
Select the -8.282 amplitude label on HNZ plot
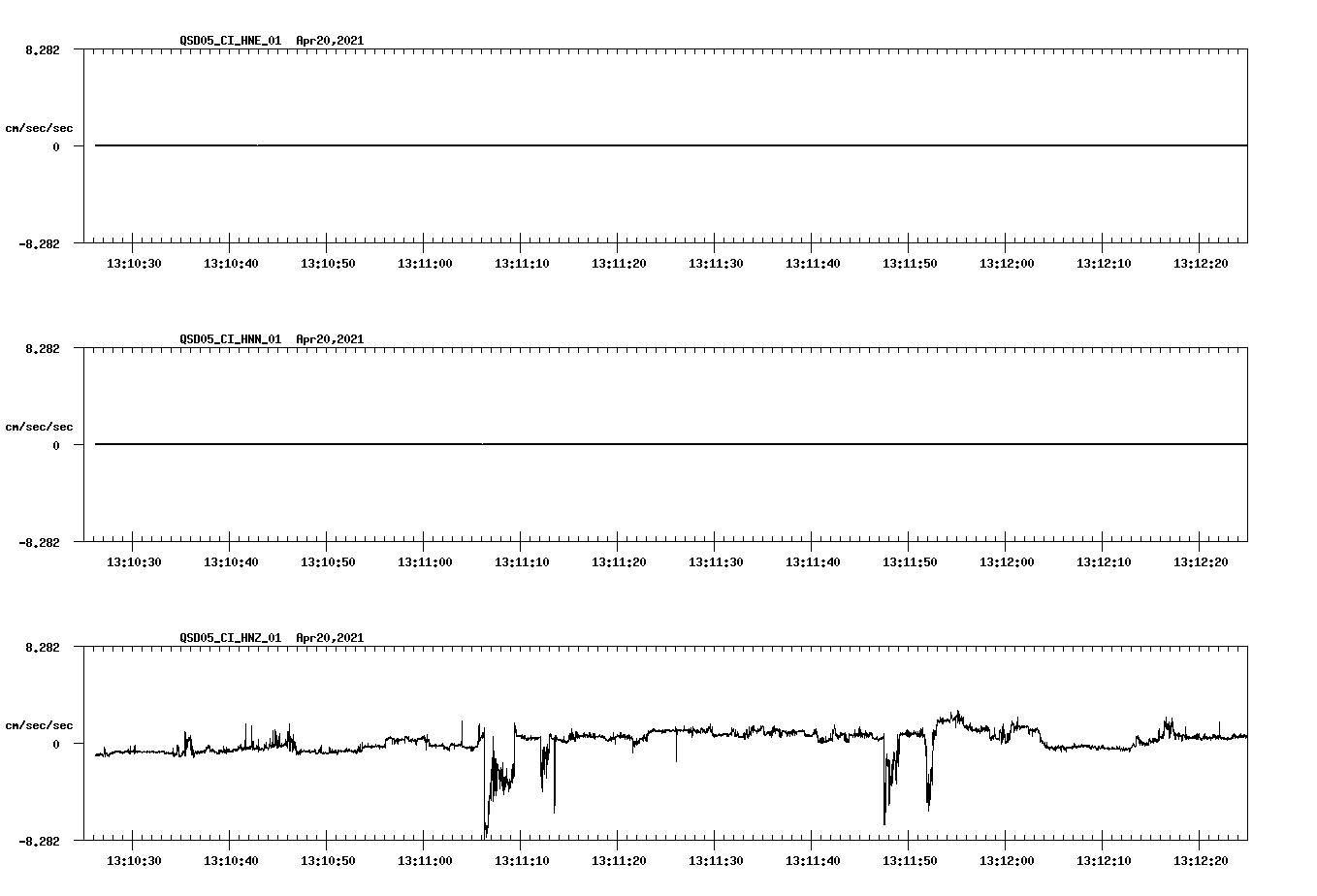coord(39,841)
